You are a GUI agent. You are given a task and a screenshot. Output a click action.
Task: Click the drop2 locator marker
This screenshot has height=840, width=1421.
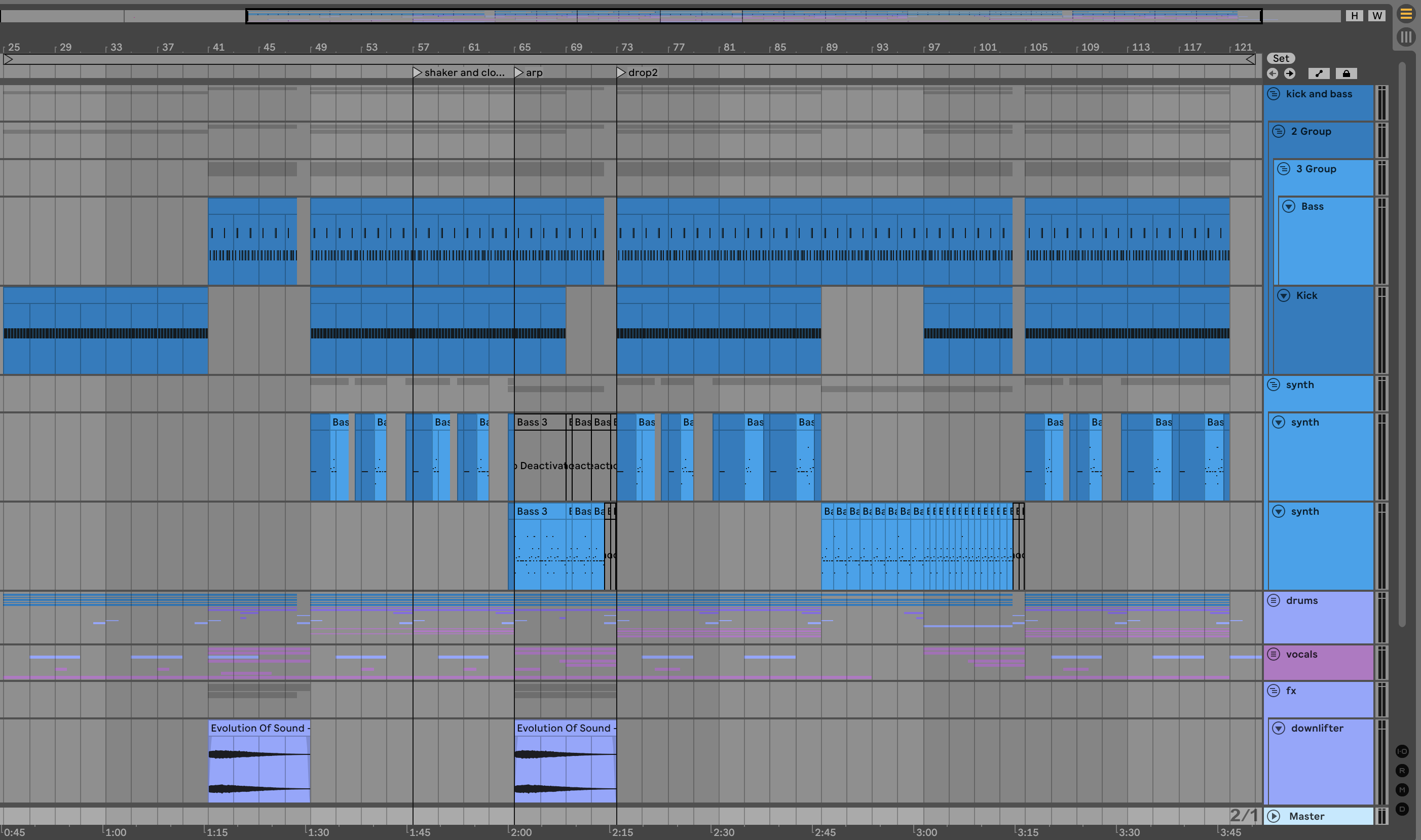pos(621,72)
